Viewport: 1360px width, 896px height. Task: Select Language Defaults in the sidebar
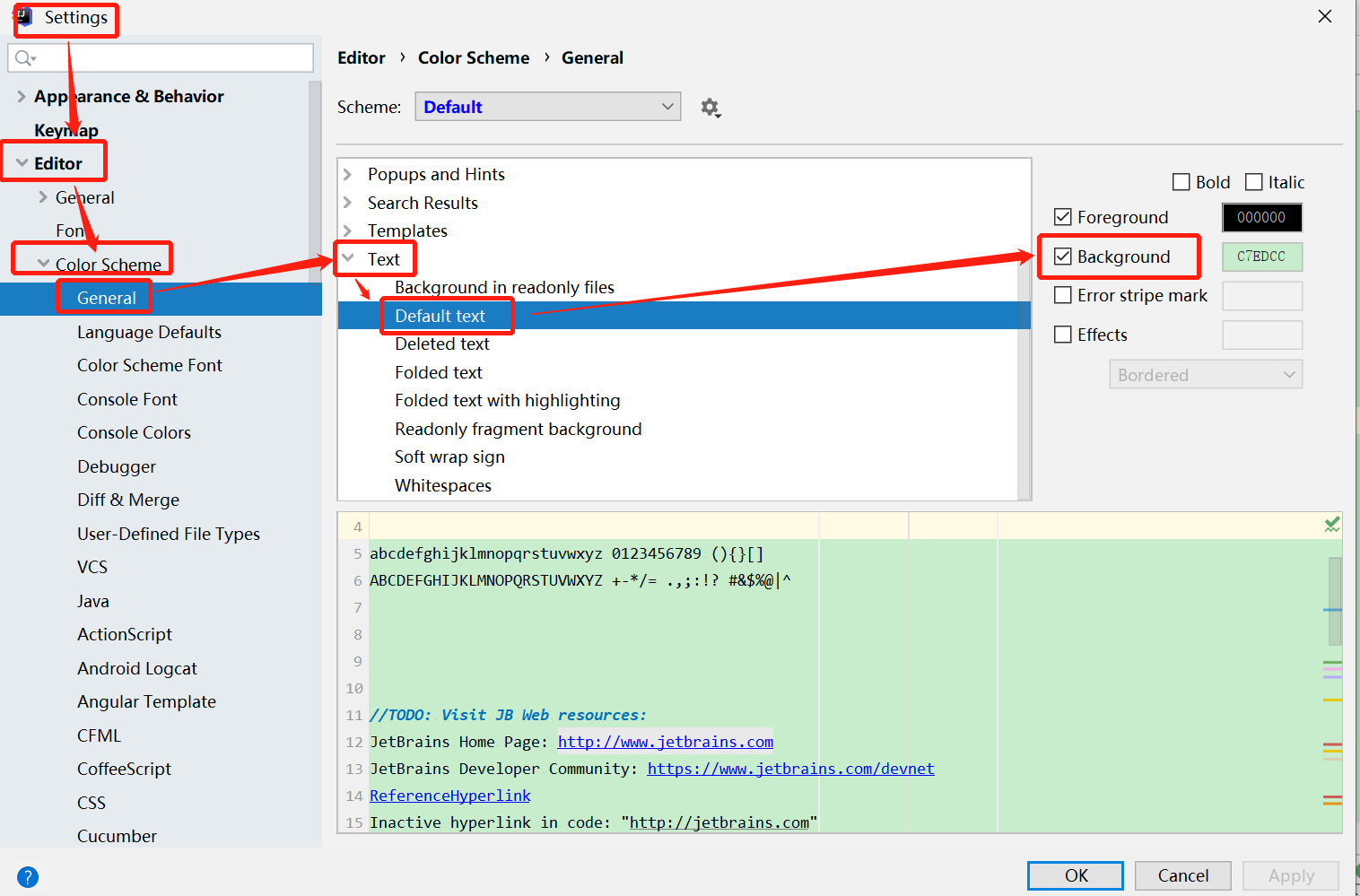[149, 332]
